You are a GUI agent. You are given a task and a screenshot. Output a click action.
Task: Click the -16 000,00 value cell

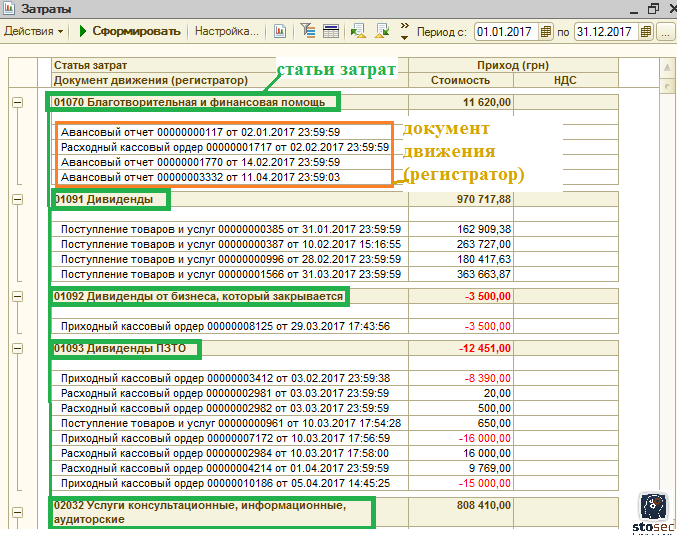461,439
